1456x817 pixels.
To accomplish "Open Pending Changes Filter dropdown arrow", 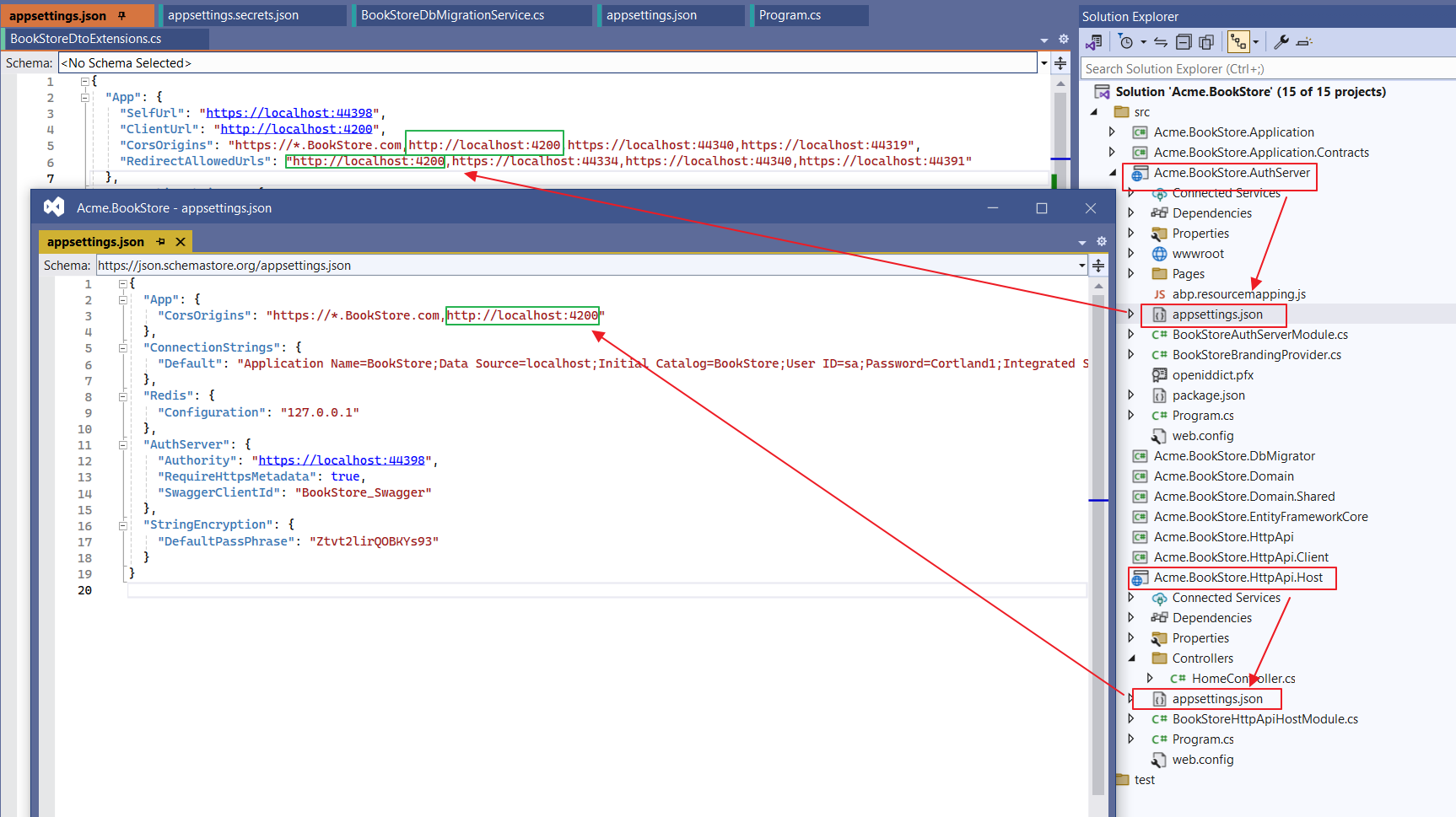I will (1143, 41).
